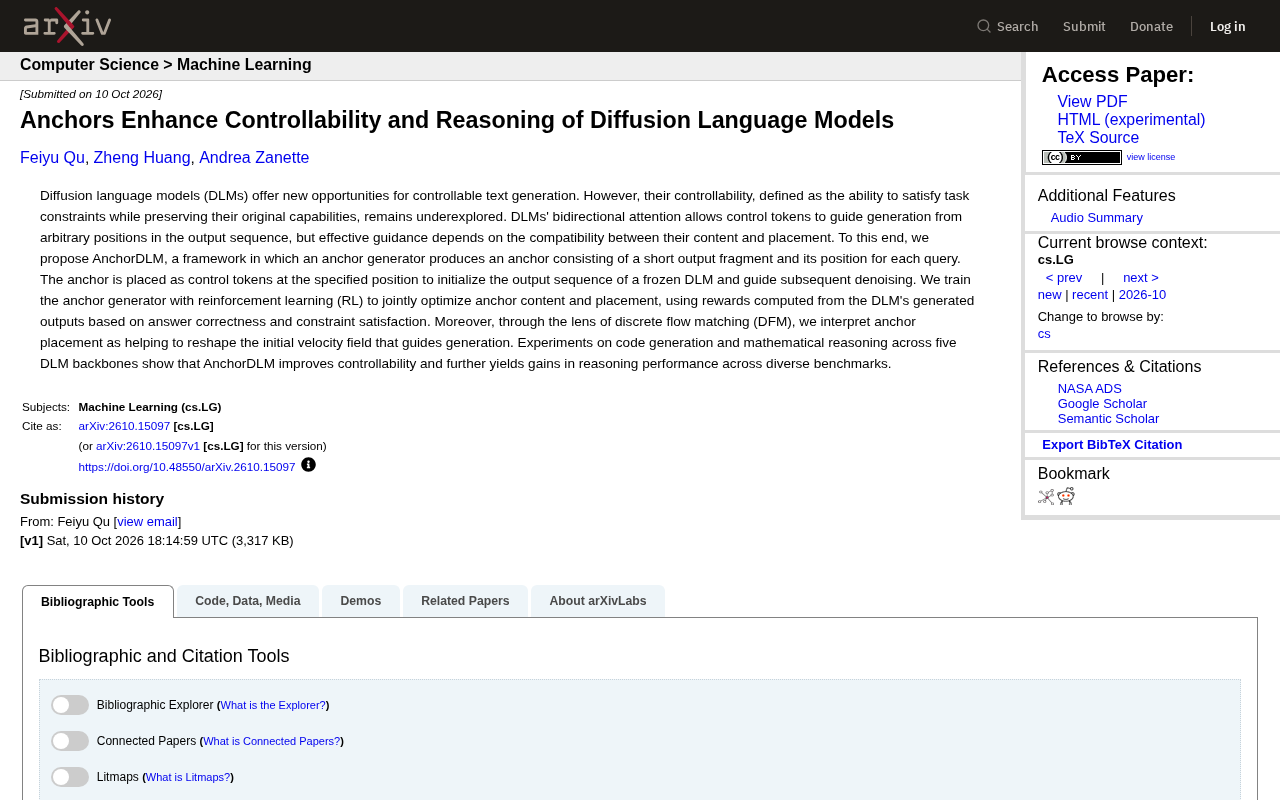Open the About arXivLabs tab
The width and height of the screenshot is (1280, 800).
(598, 601)
